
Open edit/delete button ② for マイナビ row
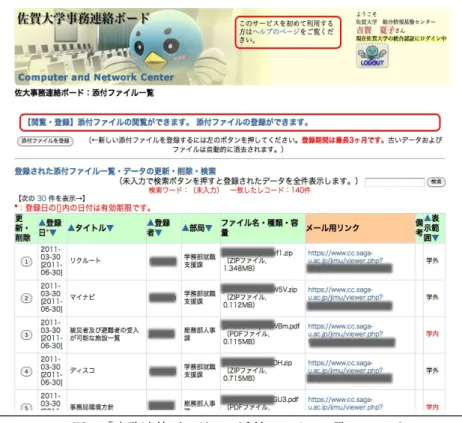coord(26,298)
